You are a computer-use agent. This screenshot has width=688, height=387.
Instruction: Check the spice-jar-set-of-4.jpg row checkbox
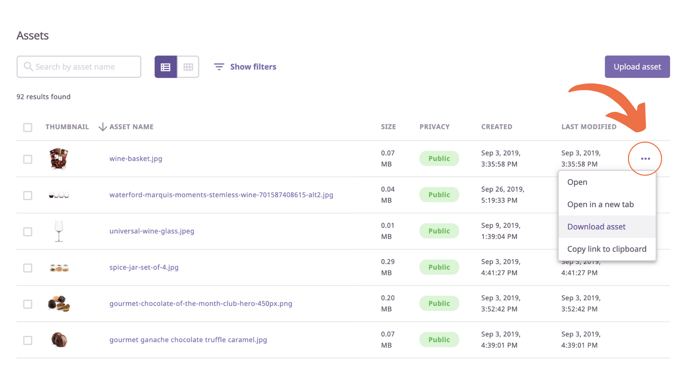point(28,268)
